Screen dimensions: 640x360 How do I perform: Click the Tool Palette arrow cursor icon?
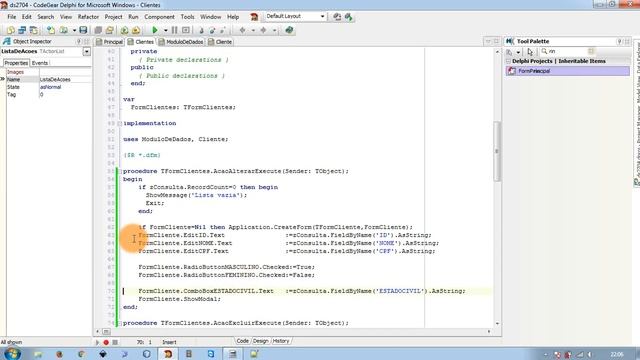[x=530, y=51]
